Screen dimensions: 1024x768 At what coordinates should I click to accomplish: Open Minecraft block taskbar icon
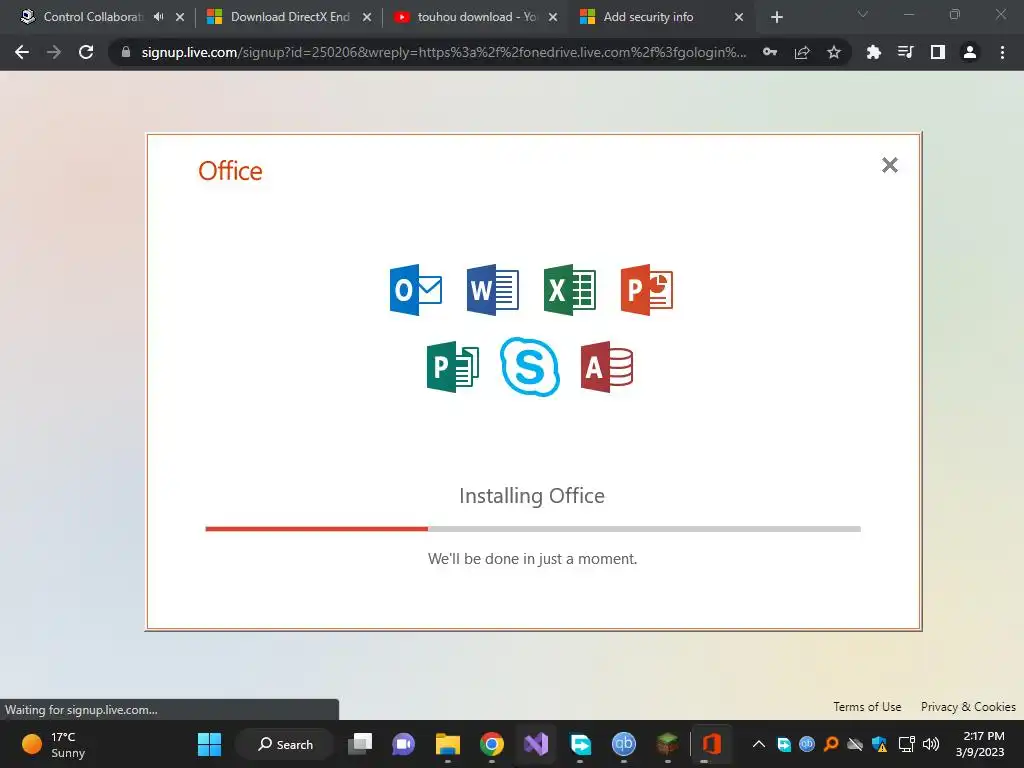pyautogui.click(x=667, y=744)
